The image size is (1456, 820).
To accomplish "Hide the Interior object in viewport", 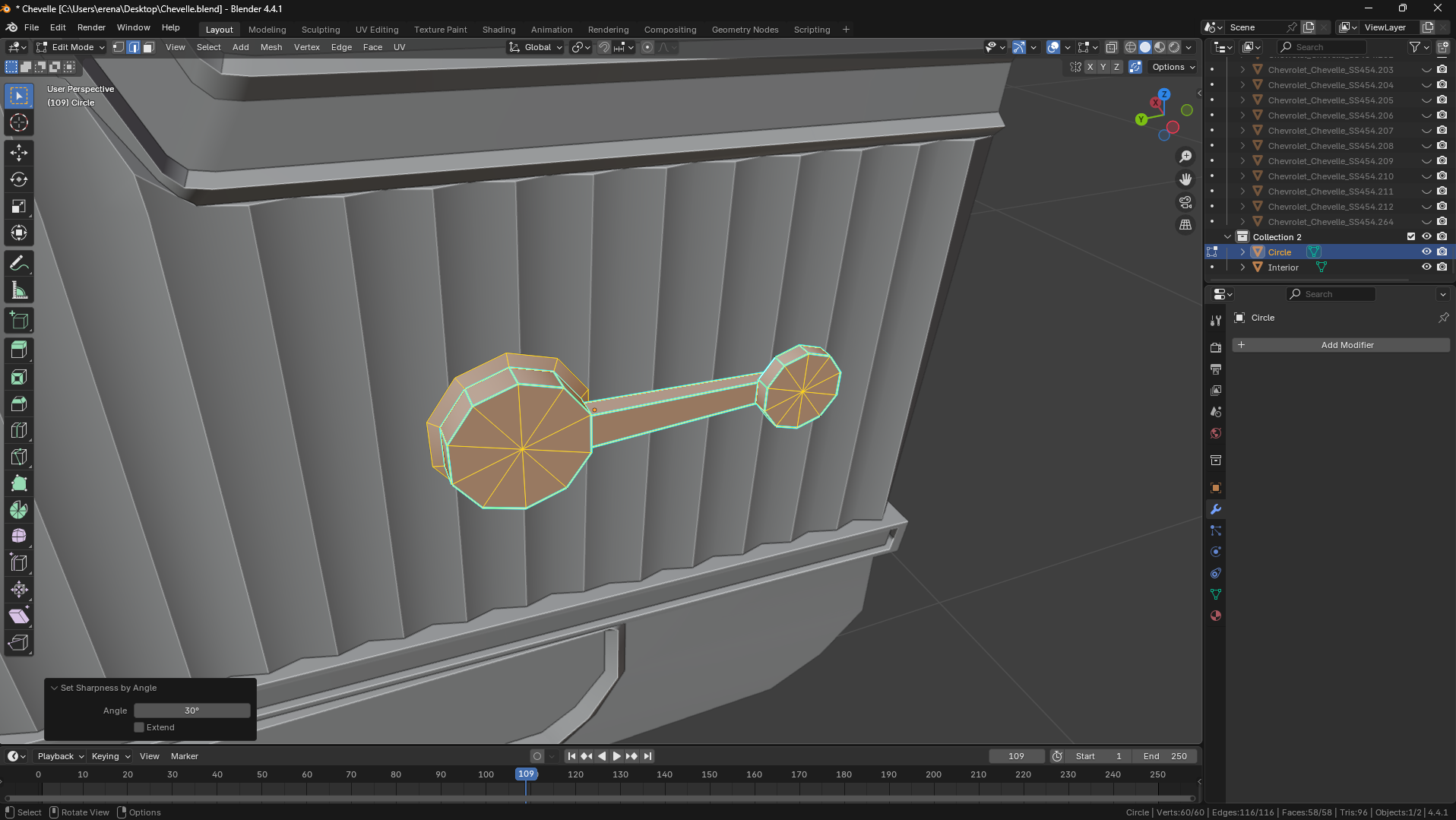I will coord(1426,268).
